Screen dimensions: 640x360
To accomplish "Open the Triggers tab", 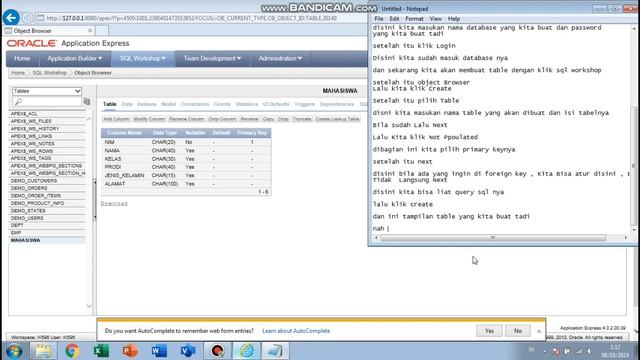I will [304, 104].
